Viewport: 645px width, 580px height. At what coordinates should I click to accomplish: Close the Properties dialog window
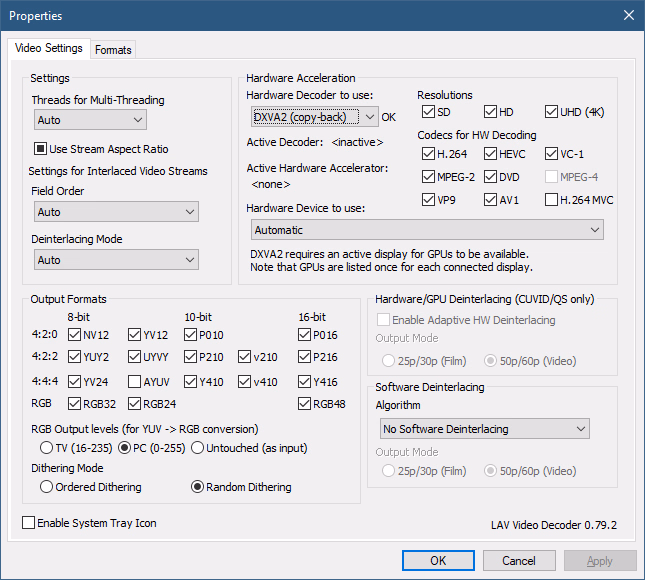pos(628,15)
